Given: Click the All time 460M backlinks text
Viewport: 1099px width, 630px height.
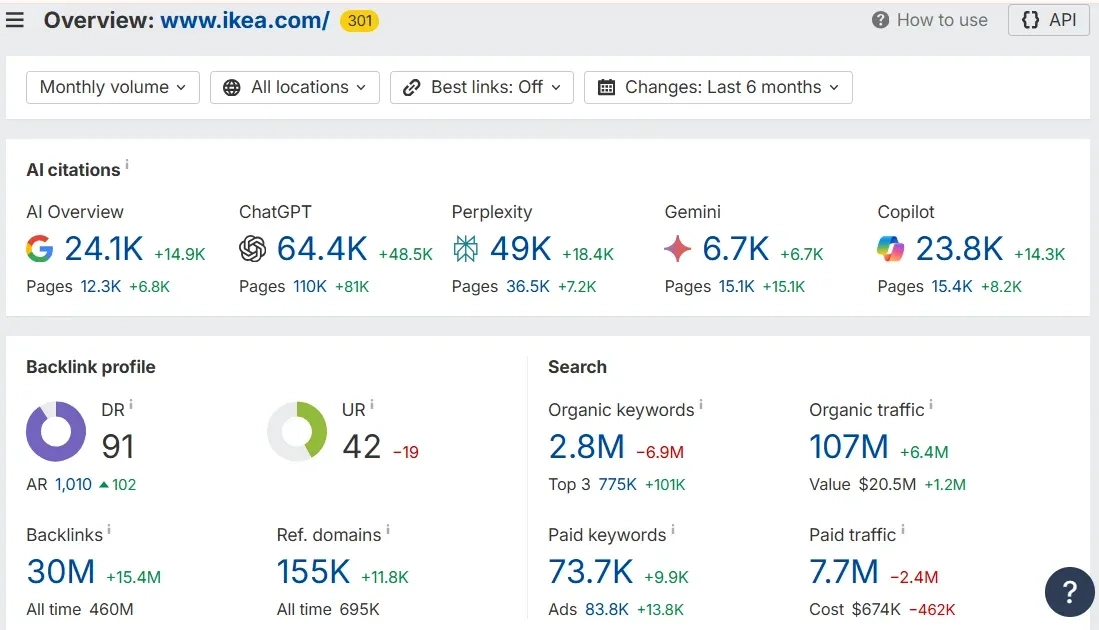Looking at the screenshot, I should coord(80,609).
